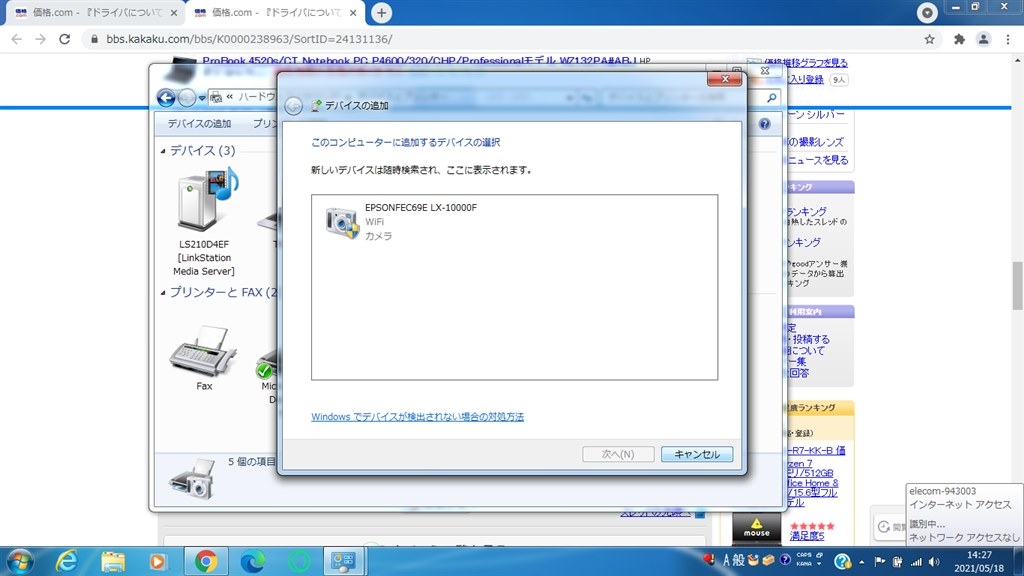Collapse the プリンターと FAX group

[x=163, y=293]
